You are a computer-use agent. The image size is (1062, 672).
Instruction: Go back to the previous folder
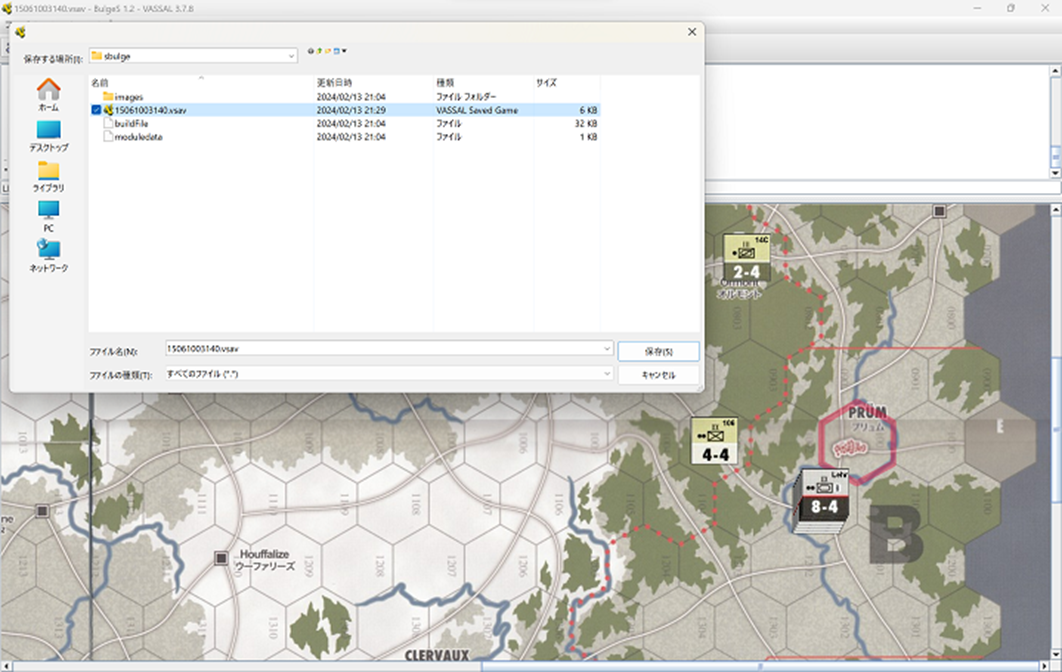point(311,51)
